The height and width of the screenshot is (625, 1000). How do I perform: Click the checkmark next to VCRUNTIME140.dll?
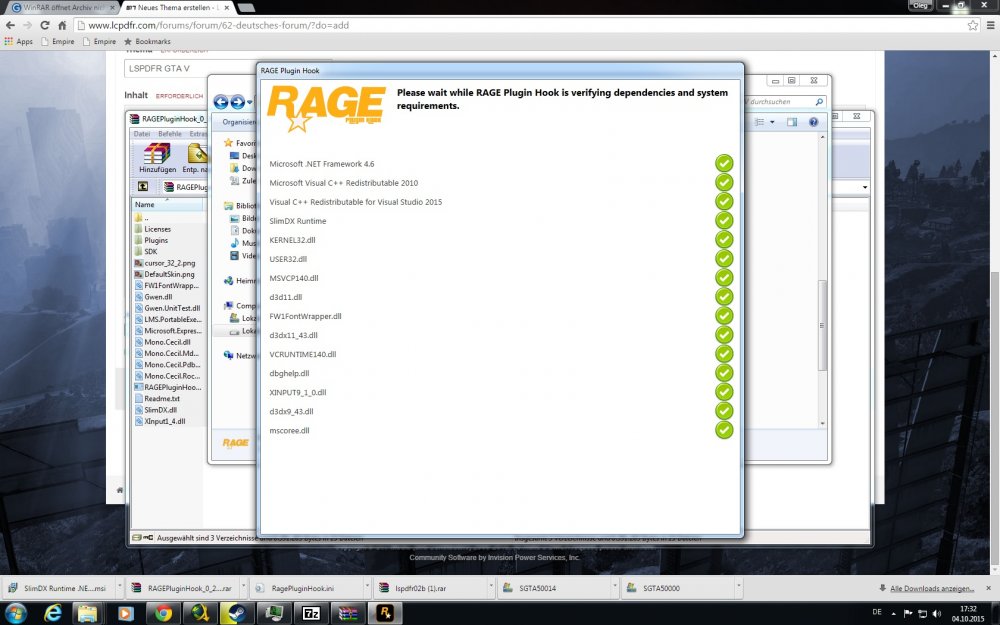point(724,354)
